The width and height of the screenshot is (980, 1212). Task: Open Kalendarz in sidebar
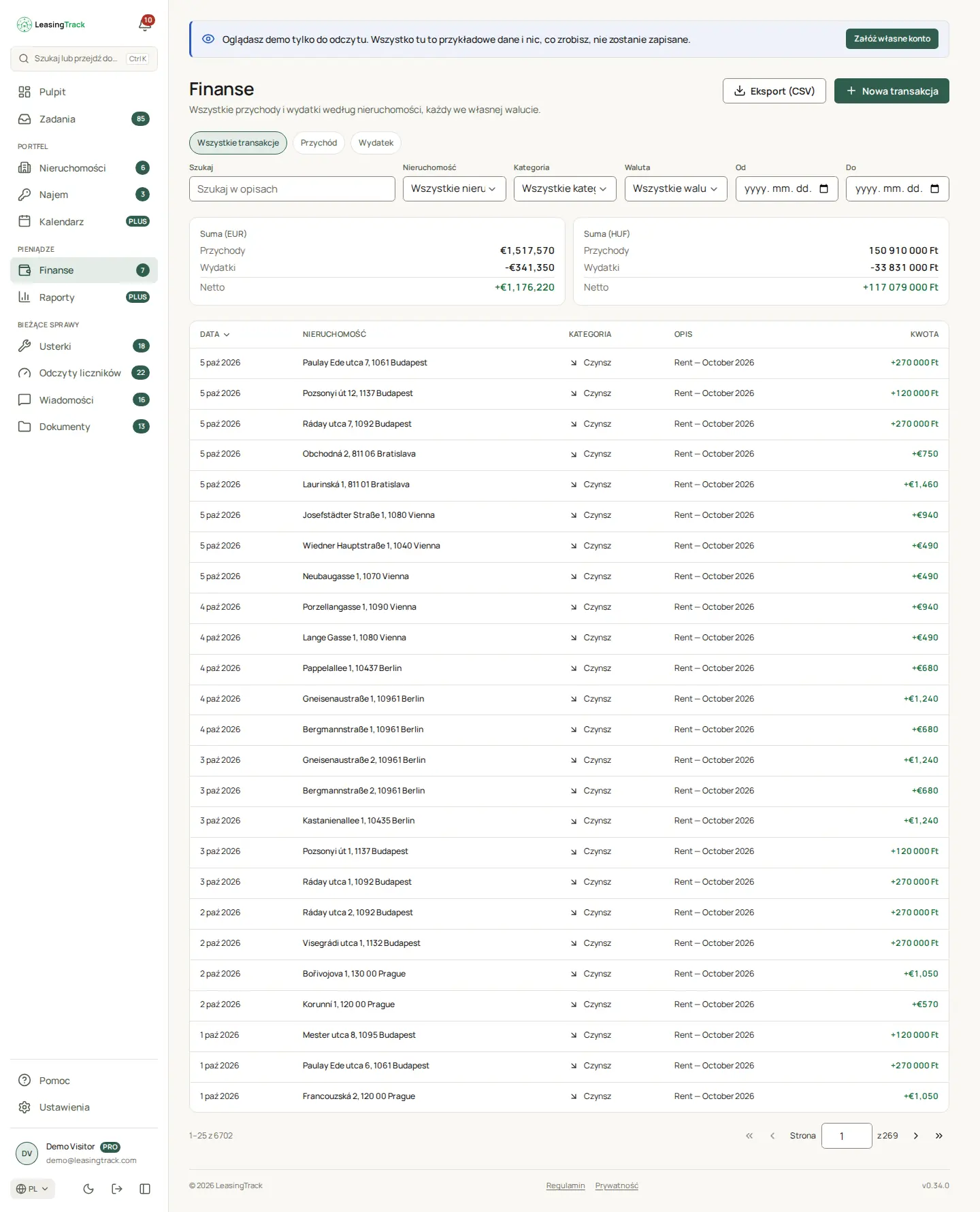pos(84,222)
